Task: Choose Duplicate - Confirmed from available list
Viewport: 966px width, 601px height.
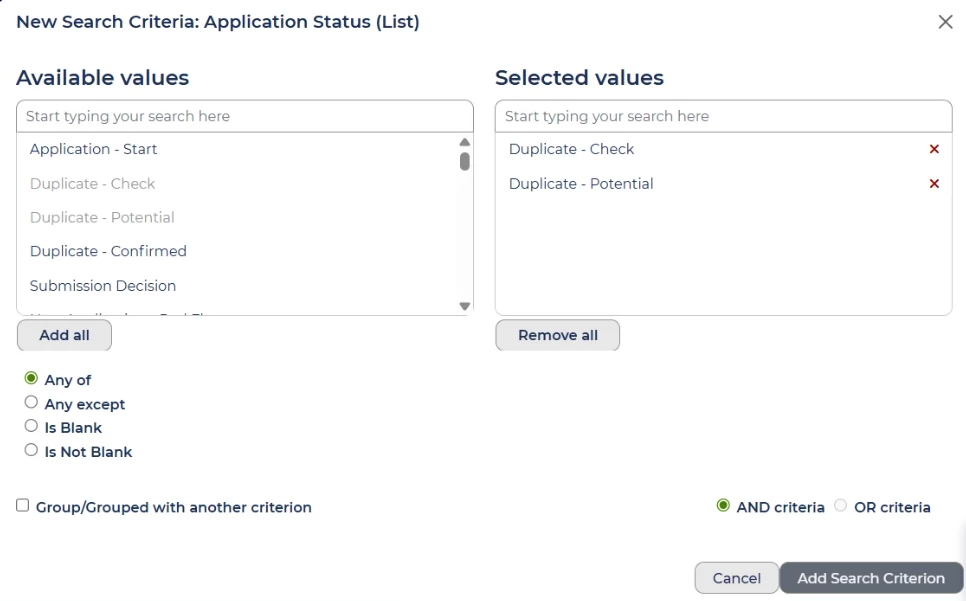Action: tap(108, 251)
